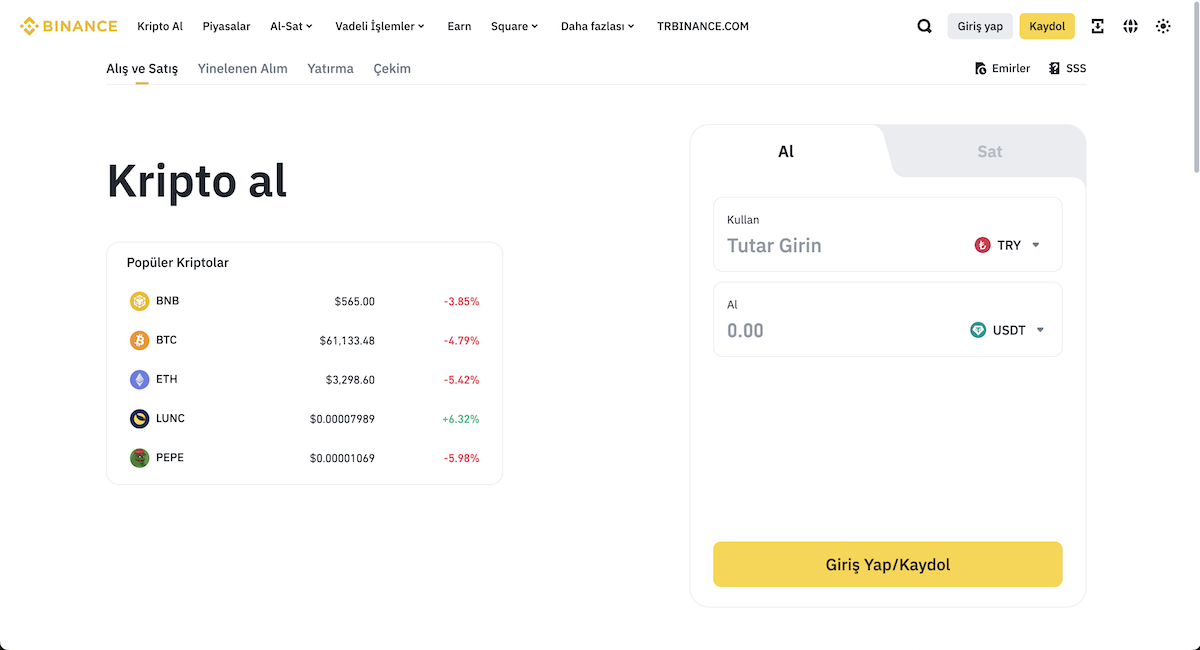The image size is (1200, 650).
Task: Open the language globe icon
Action: [x=1130, y=26]
